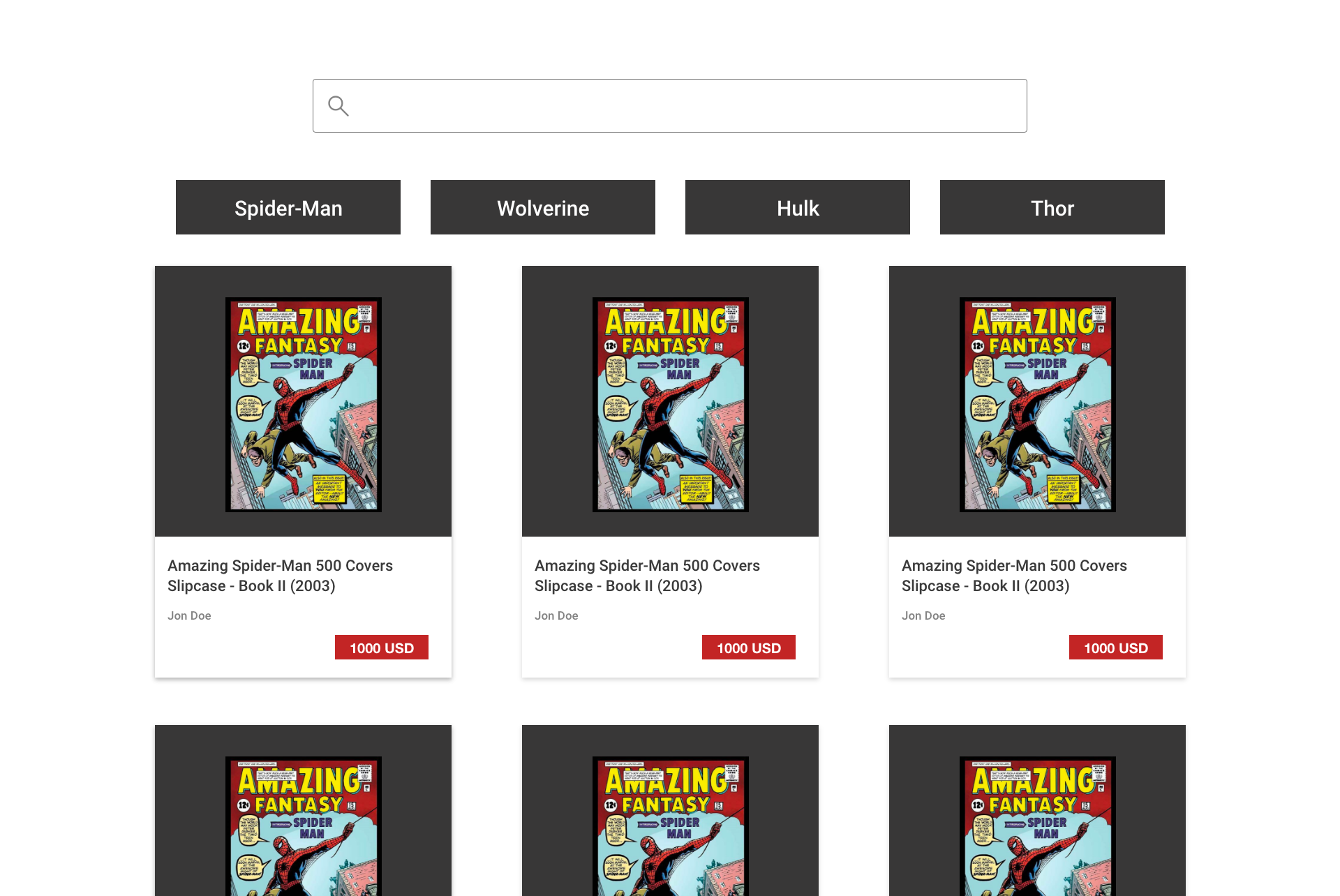Click 1000 USD price on middle card
Viewport: 1340px width, 896px height.
749,648
